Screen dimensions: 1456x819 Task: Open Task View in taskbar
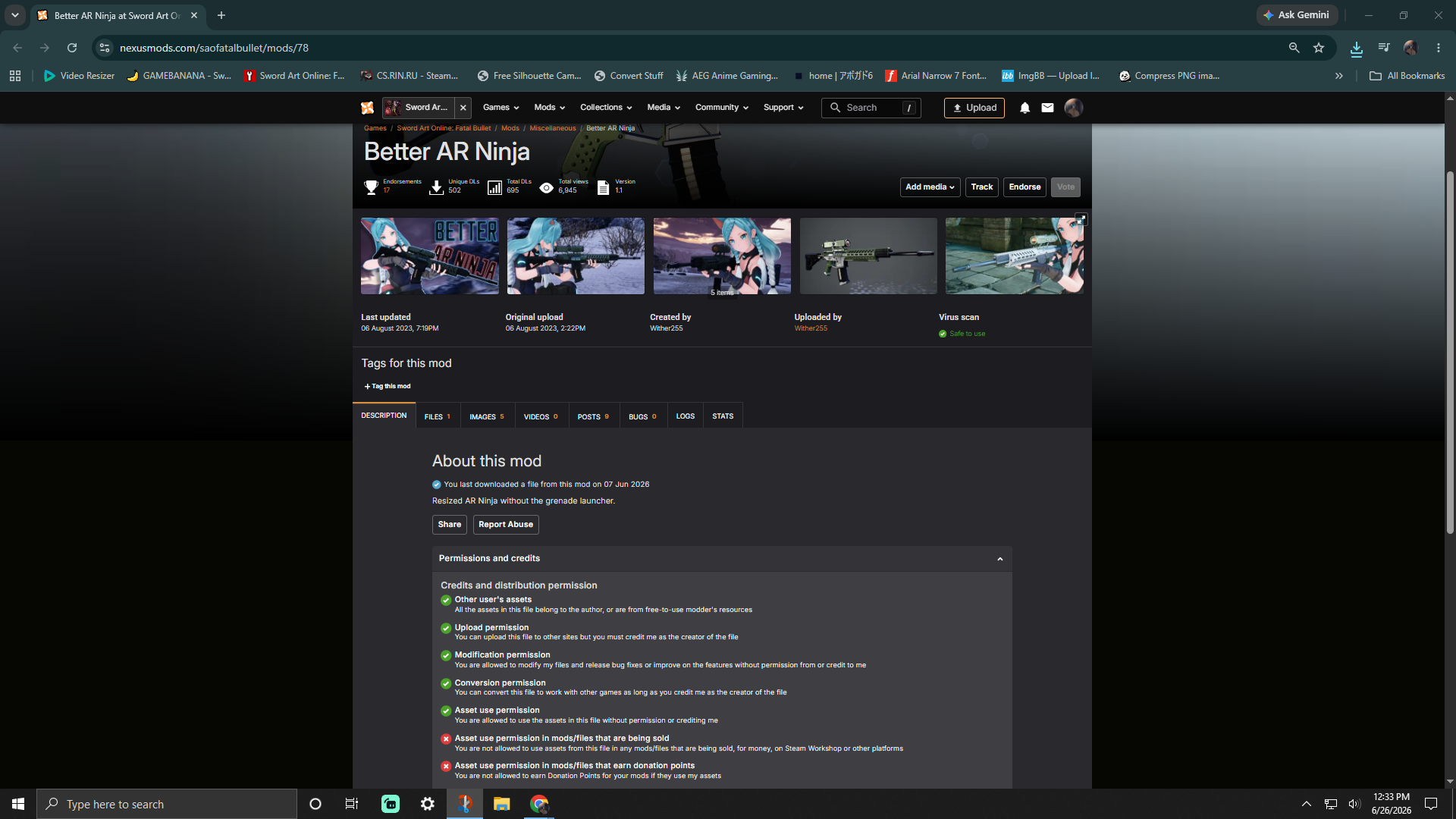tap(352, 804)
